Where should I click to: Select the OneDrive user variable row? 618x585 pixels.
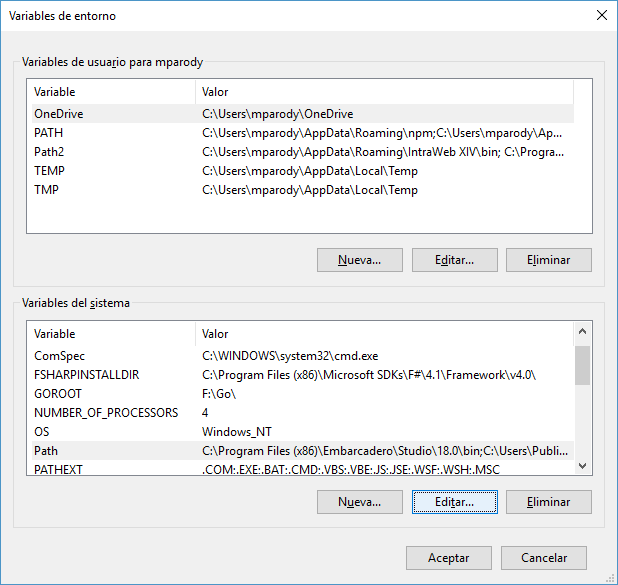(x=303, y=114)
